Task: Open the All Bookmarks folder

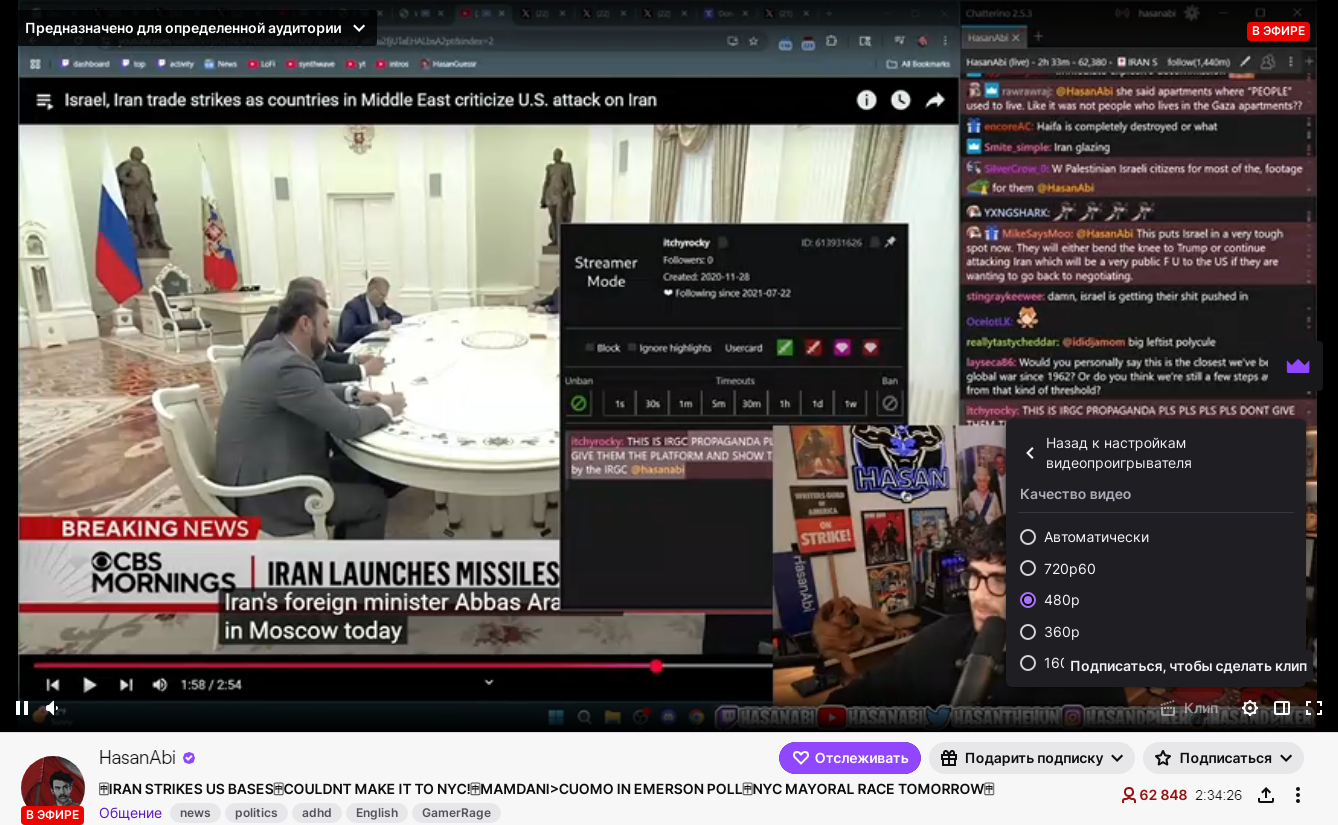Action: (918, 64)
